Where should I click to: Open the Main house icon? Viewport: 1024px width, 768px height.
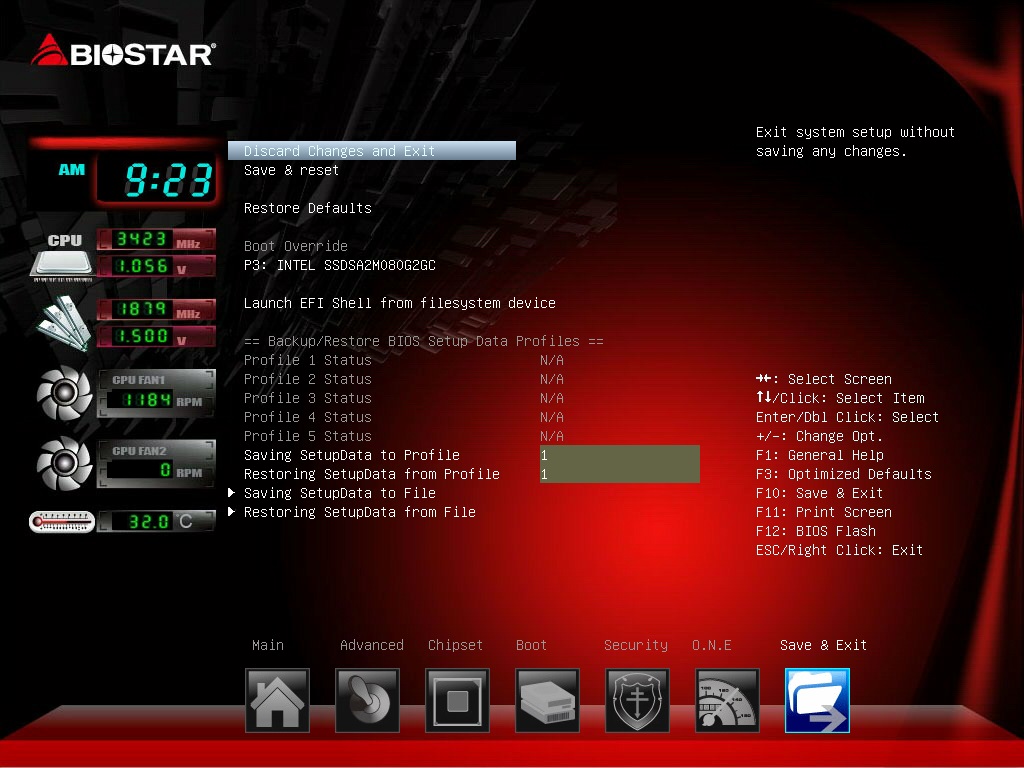point(277,700)
